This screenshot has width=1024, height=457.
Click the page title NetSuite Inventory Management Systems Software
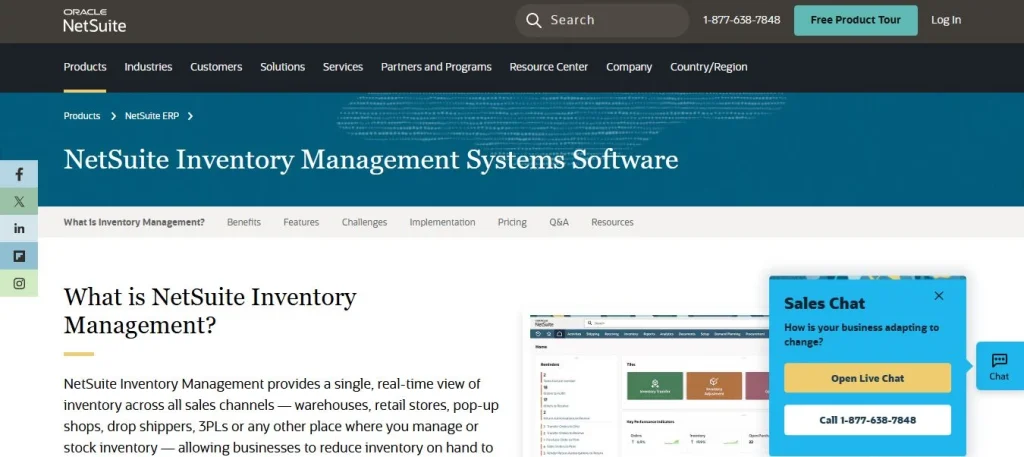coord(371,160)
